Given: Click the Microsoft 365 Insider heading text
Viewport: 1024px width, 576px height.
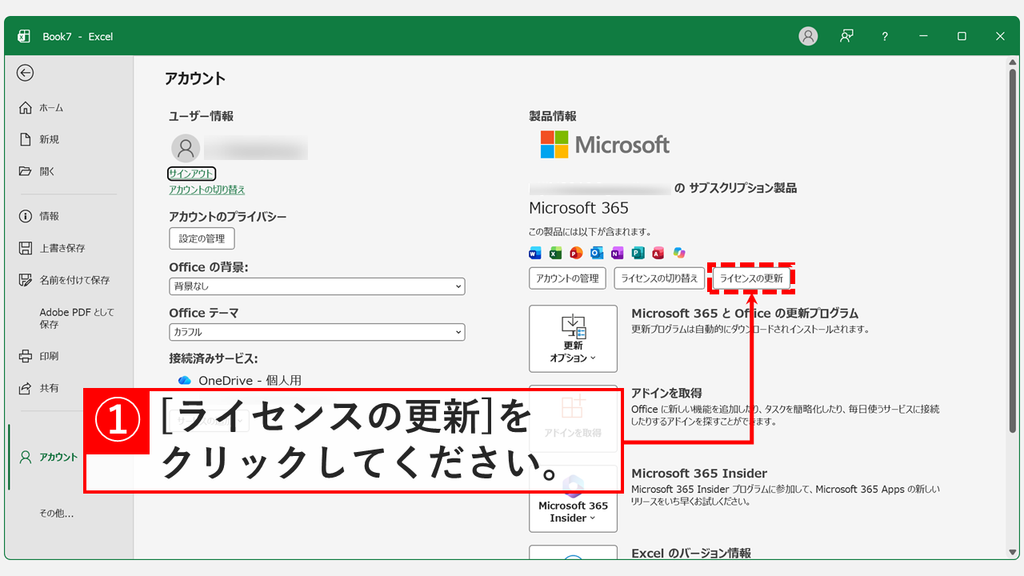Looking at the screenshot, I should click(x=699, y=473).
